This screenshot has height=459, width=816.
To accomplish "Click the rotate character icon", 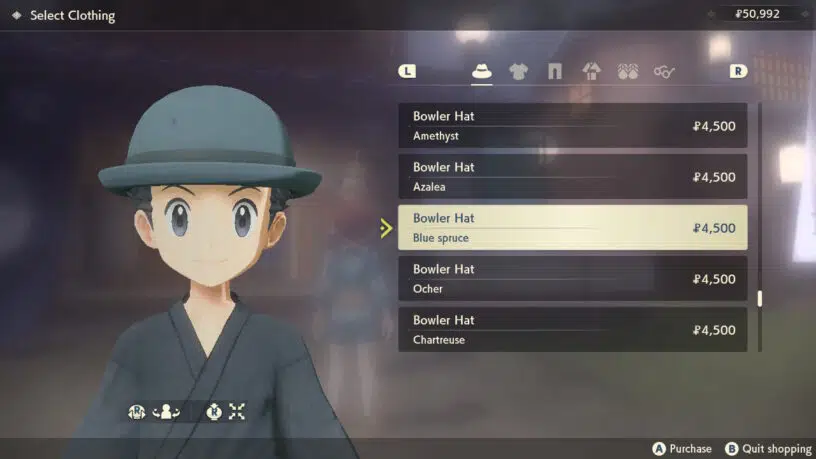I will pyautogui.click(x=166, y=412).
